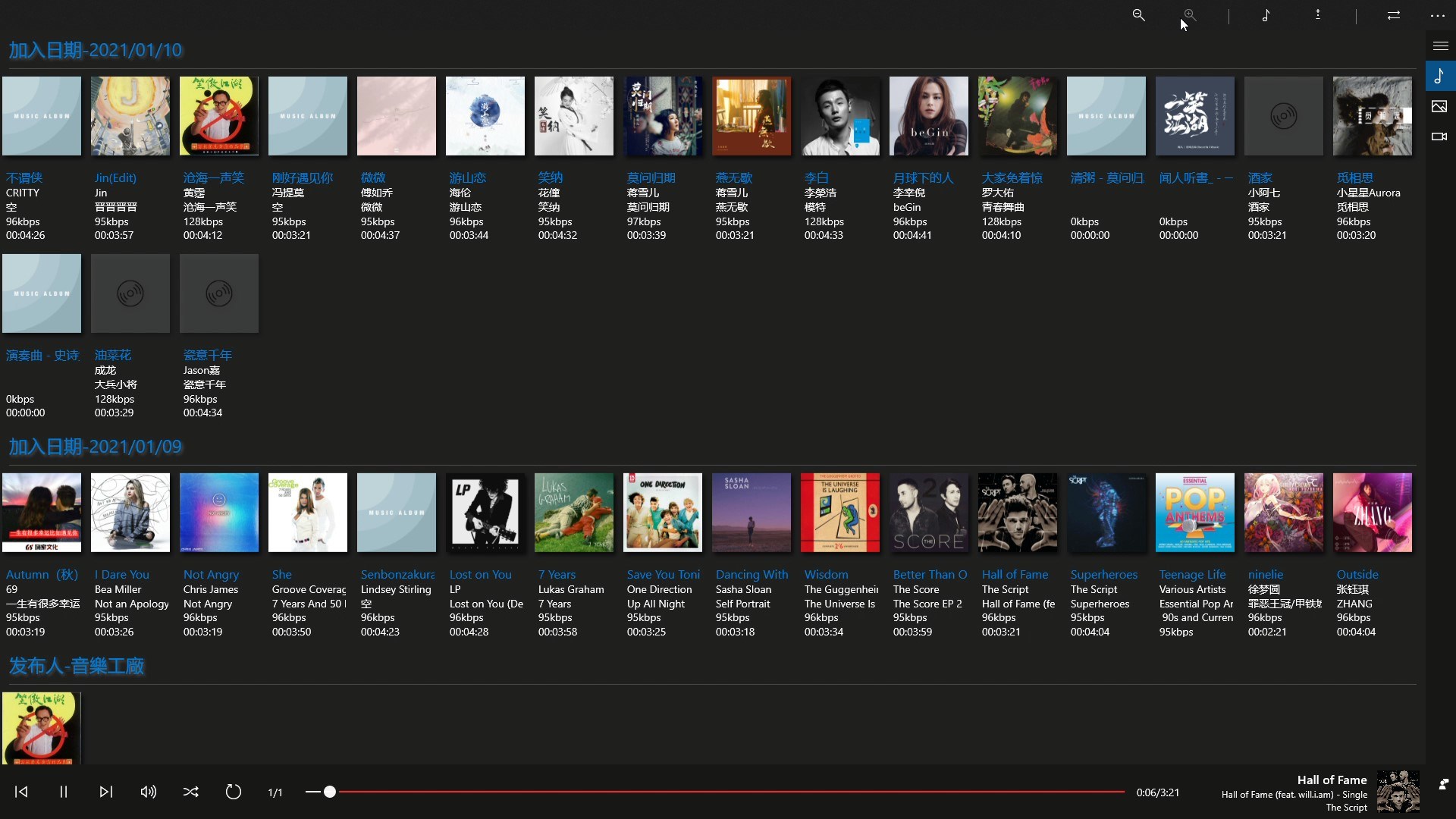Screen dimensions: 1456x819
Task: Play the 游山恋 album cover
Action: click(x=485, y=116)
